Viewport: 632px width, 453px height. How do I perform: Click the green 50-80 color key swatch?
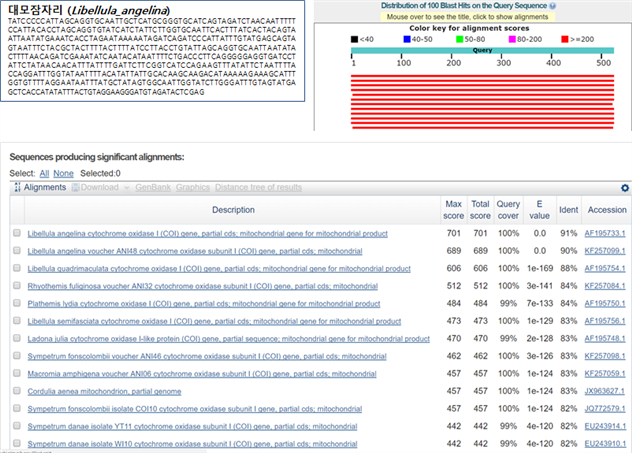click(459, 39)
